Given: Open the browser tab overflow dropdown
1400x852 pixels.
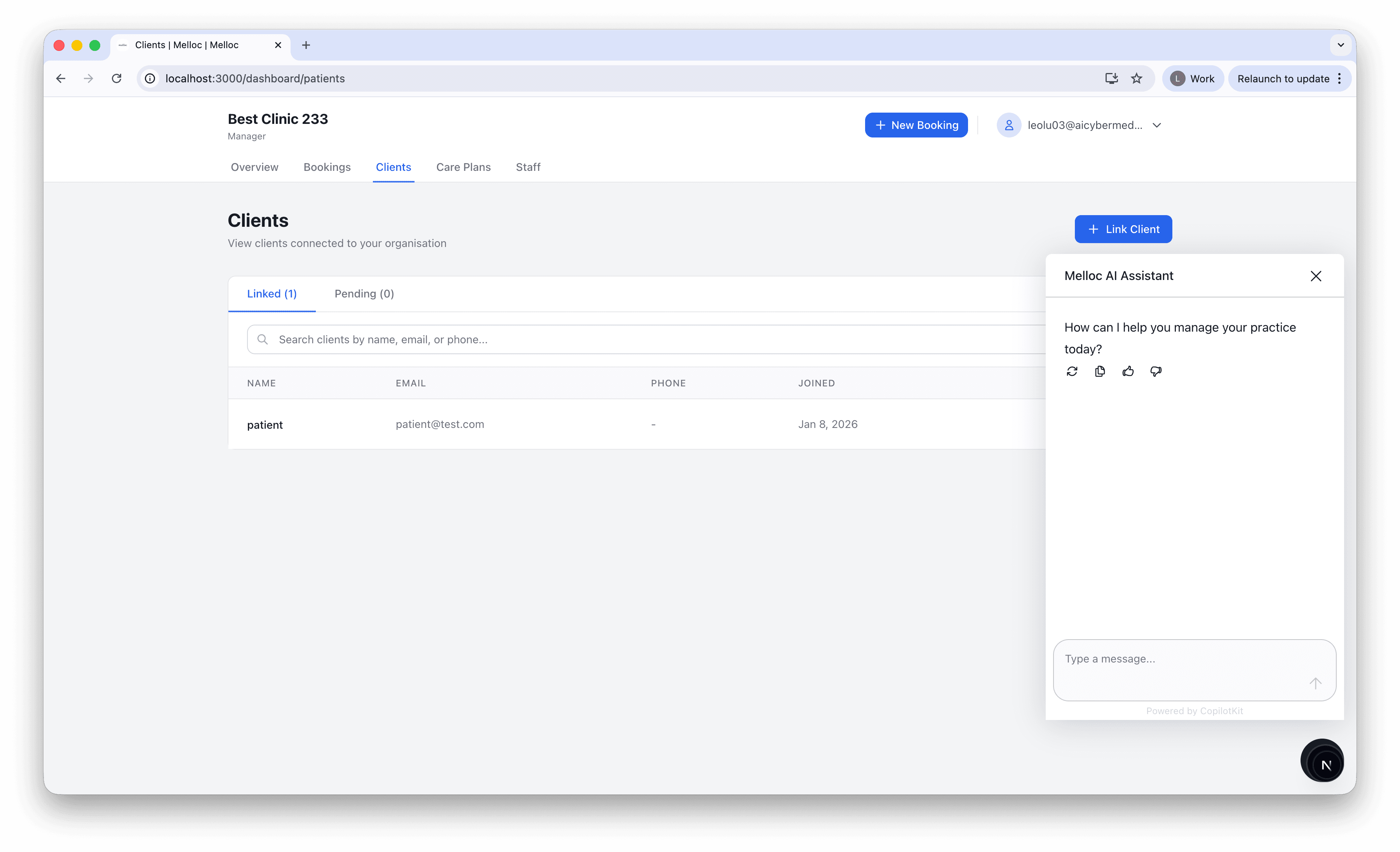Looking at the screenshot, I should click(1340, 45).
